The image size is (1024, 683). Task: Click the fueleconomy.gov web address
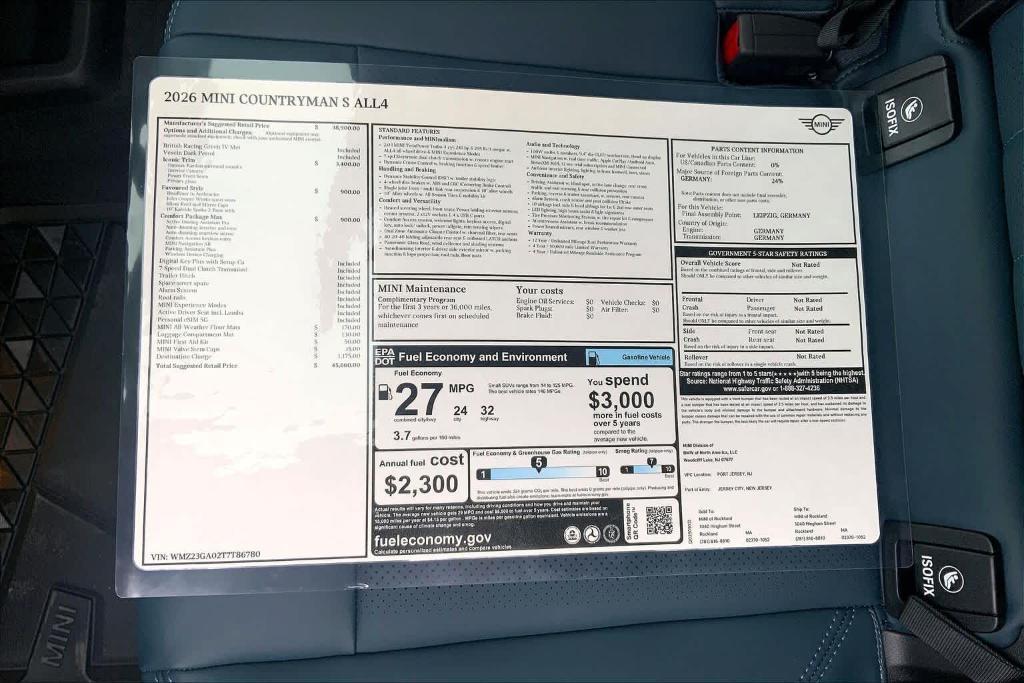[432, 541]
